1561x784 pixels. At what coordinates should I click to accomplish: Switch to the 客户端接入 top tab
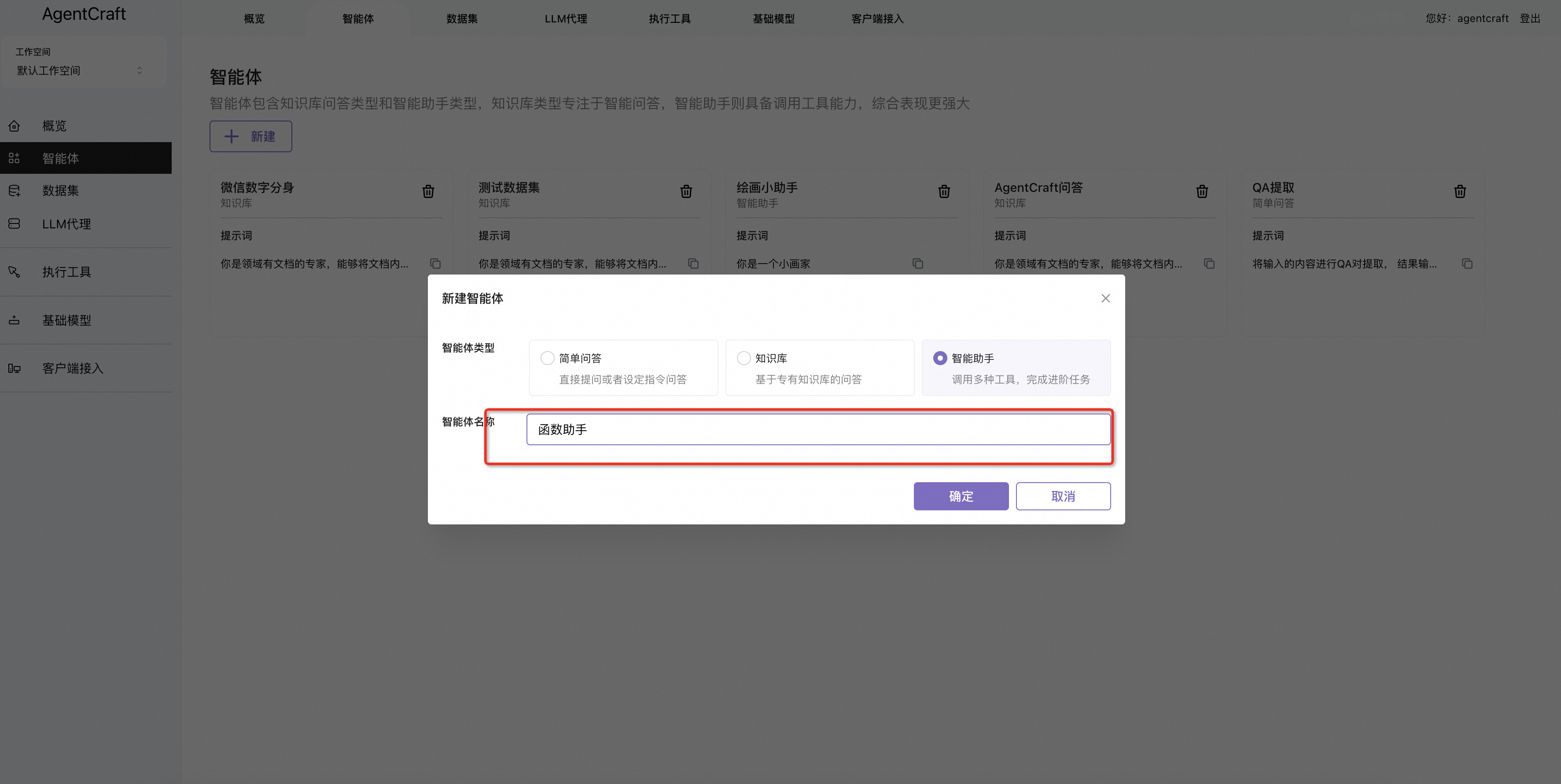(877, 19)
